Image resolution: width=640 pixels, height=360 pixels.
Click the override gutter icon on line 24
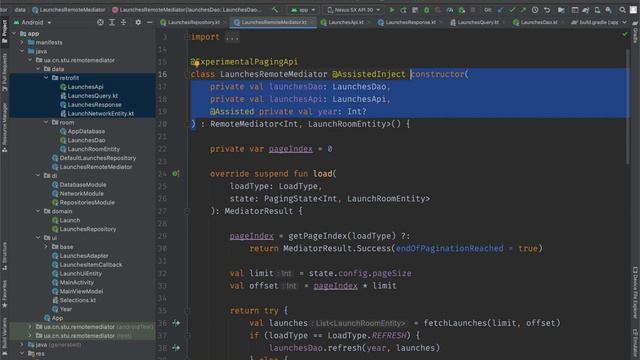pos(176,174)
